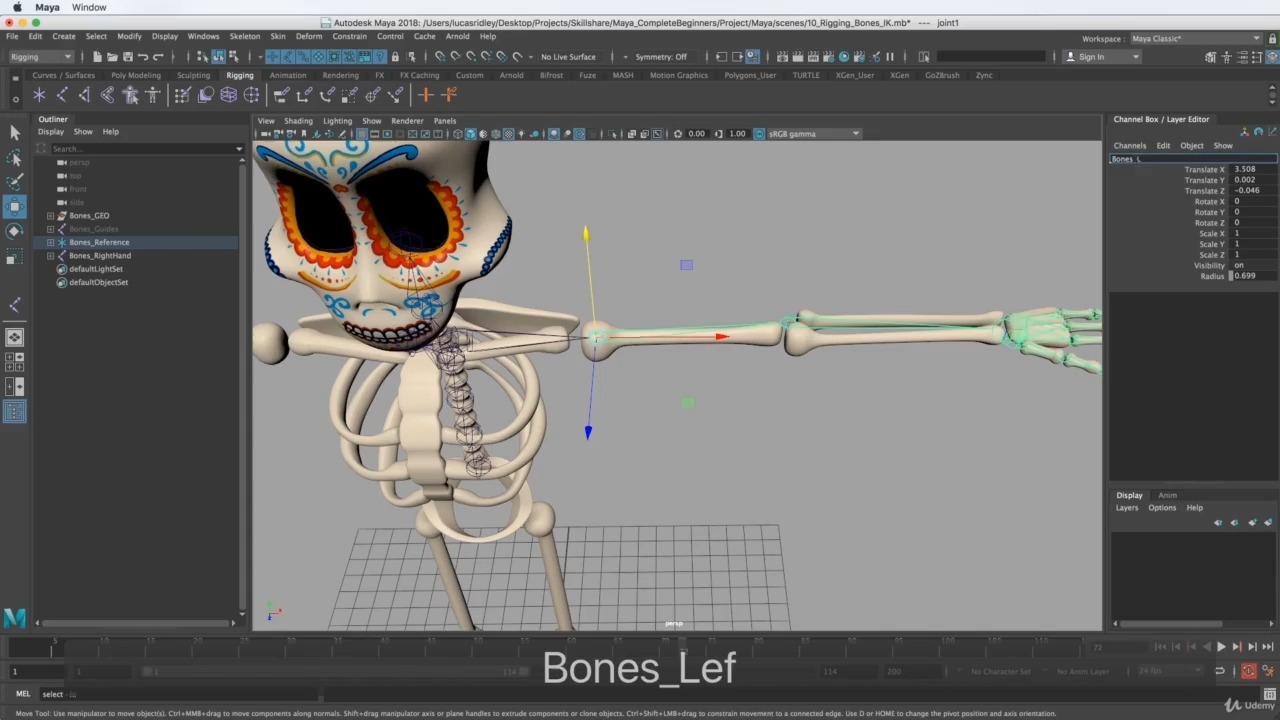
Task: Expand the Bones_GEO node in Outliner
Action: pyautogui.click(x=50, y=216)
